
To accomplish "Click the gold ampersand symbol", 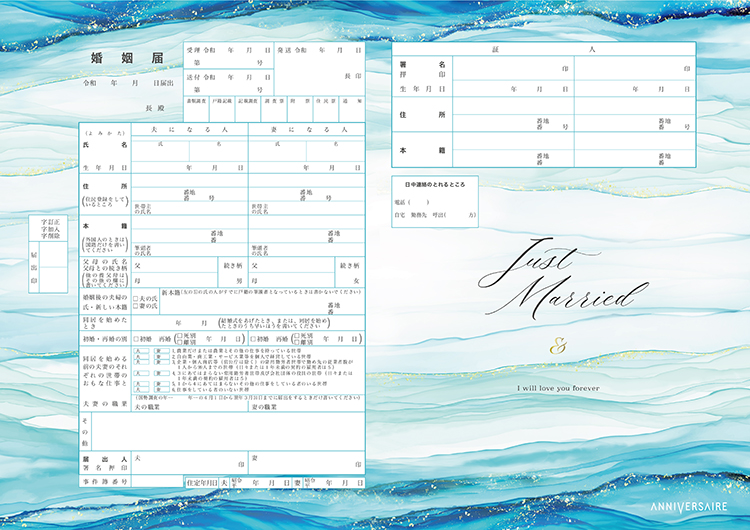I will (558, 345).
